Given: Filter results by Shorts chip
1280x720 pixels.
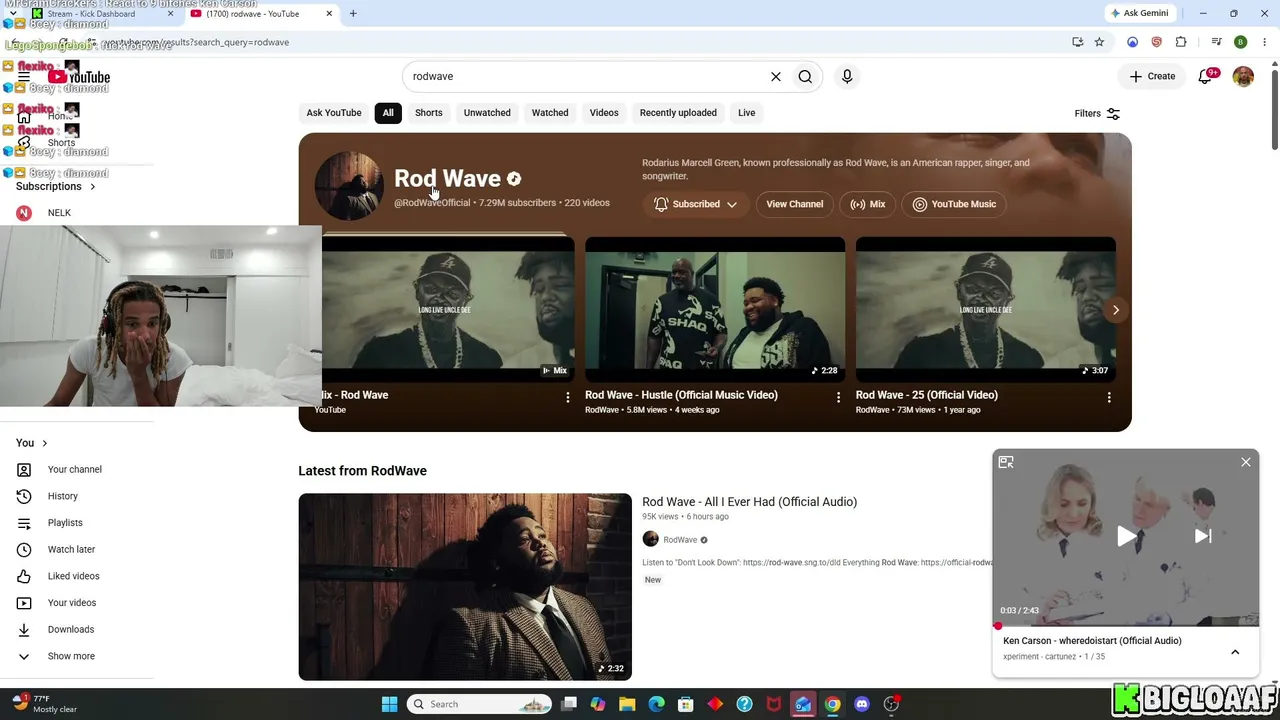Looking at the screenshot, I should pyautogui.click(x=428, y=113).
